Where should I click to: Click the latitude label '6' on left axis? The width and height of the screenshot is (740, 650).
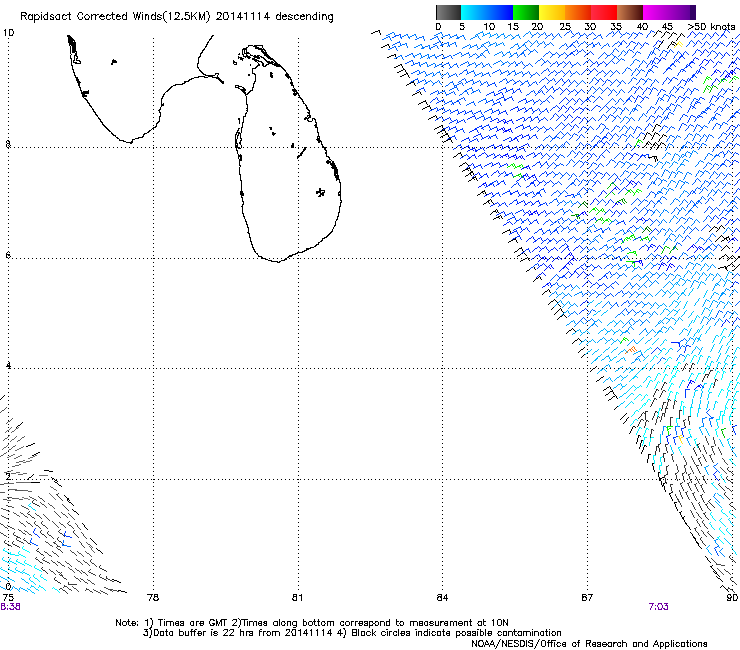(x=8, y=255)
